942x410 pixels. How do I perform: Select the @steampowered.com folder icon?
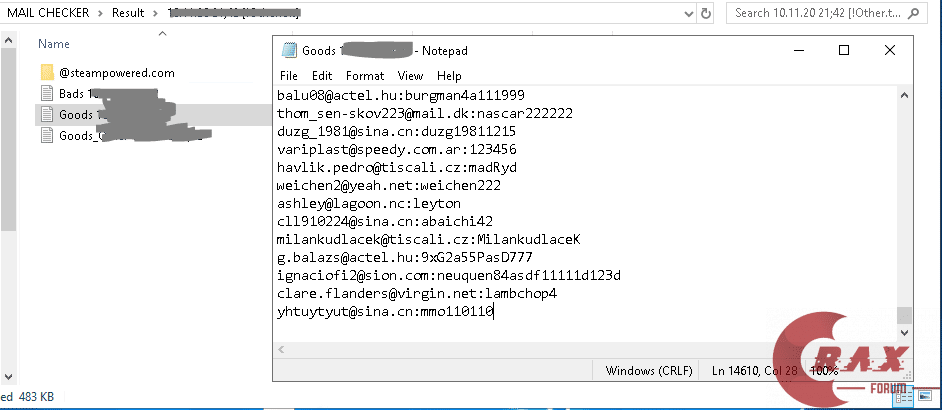tap(46, 73)
